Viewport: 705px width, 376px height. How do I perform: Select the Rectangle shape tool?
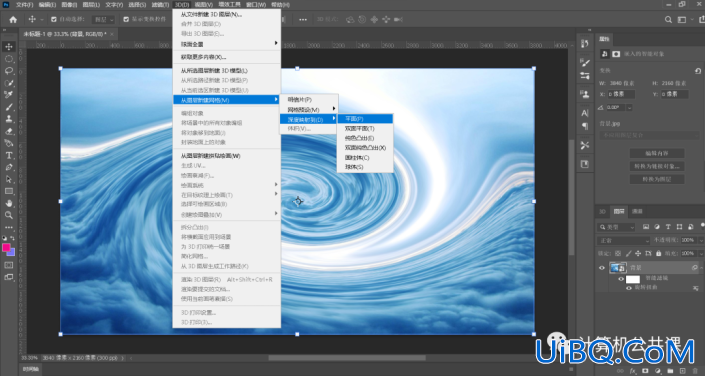pos(9,191)
